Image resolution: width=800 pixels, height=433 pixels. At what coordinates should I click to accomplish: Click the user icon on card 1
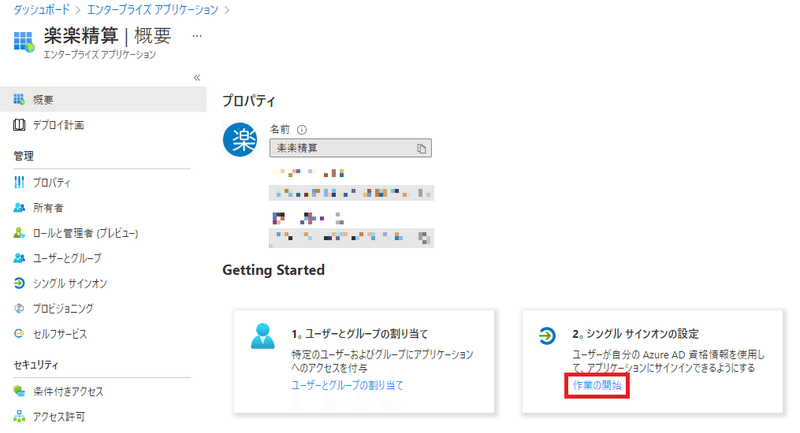(x=263, y=336)
